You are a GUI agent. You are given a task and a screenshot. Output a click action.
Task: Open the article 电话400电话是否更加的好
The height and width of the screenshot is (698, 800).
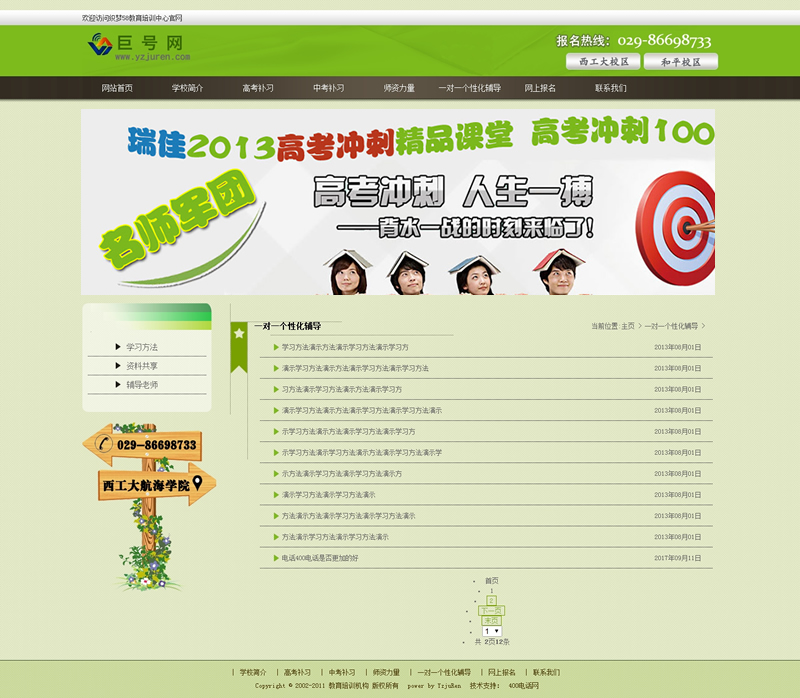(319, 558)
